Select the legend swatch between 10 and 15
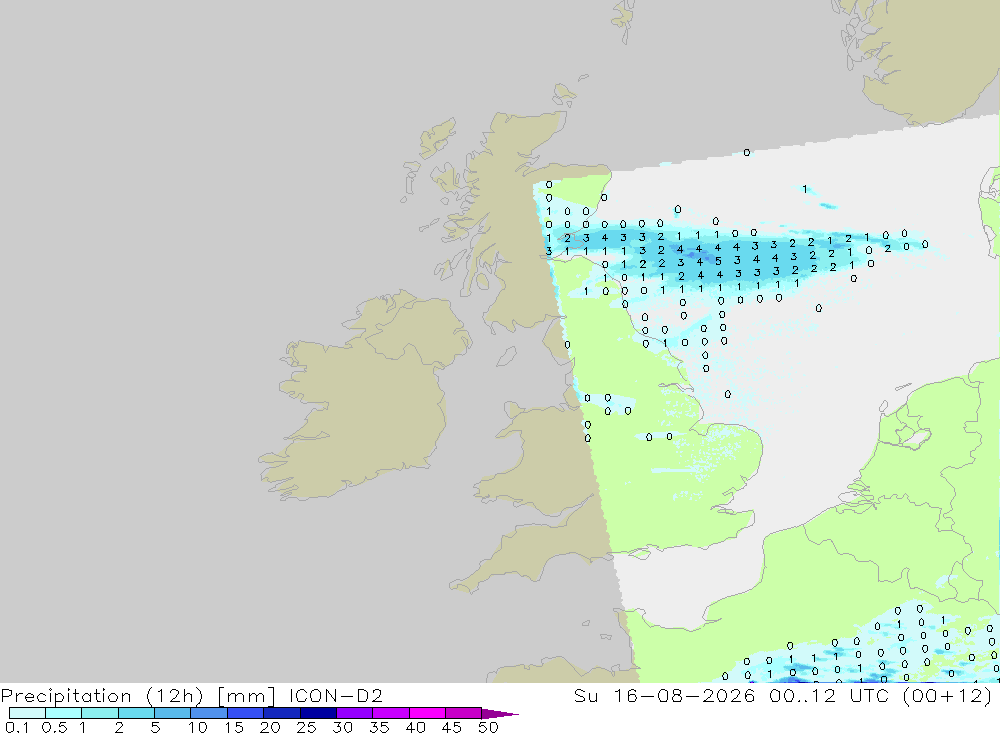 coord(209,713)
